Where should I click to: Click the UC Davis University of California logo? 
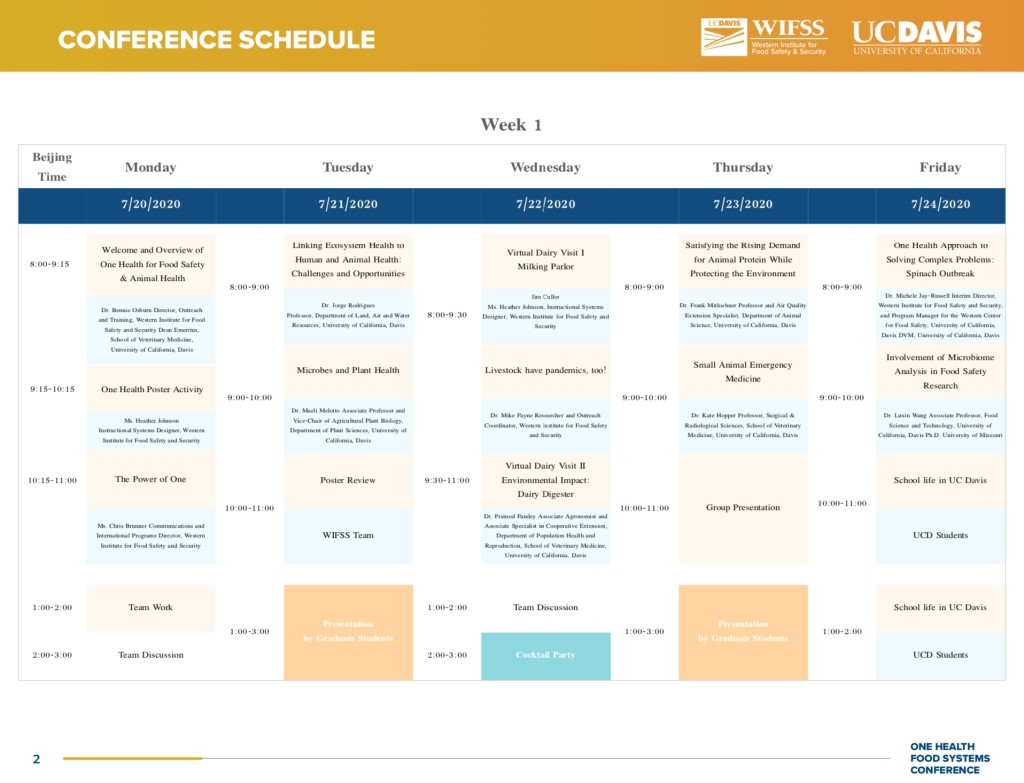916,38
